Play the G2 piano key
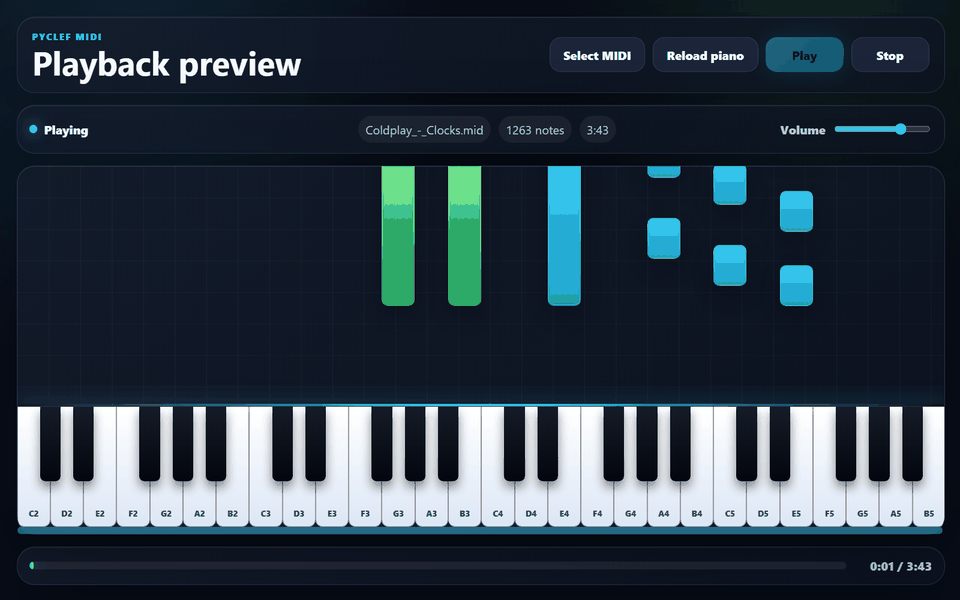Viewport: 960px width, 600px height. [166, 505]
